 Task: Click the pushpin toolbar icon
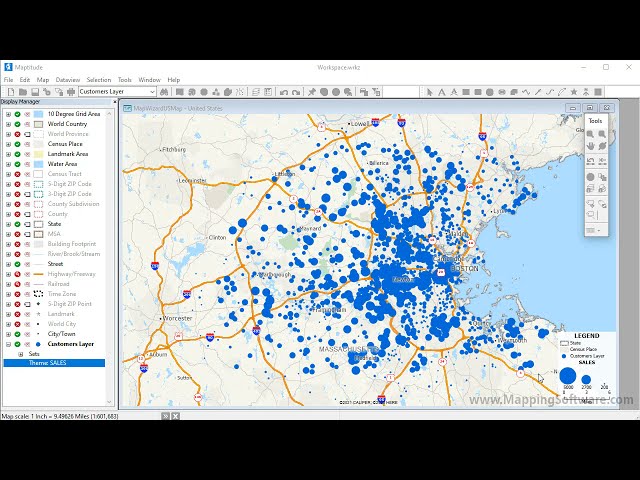312,92
